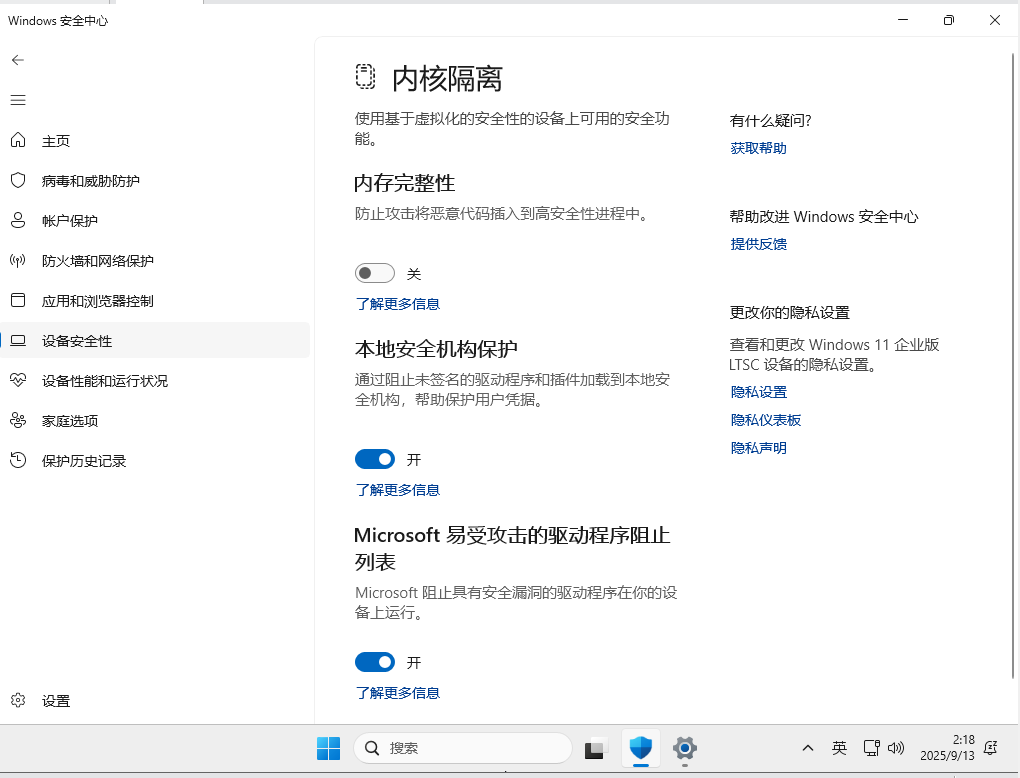
Task: Turn off 本地安全机构保护 toggle
Action: point(375,459)
